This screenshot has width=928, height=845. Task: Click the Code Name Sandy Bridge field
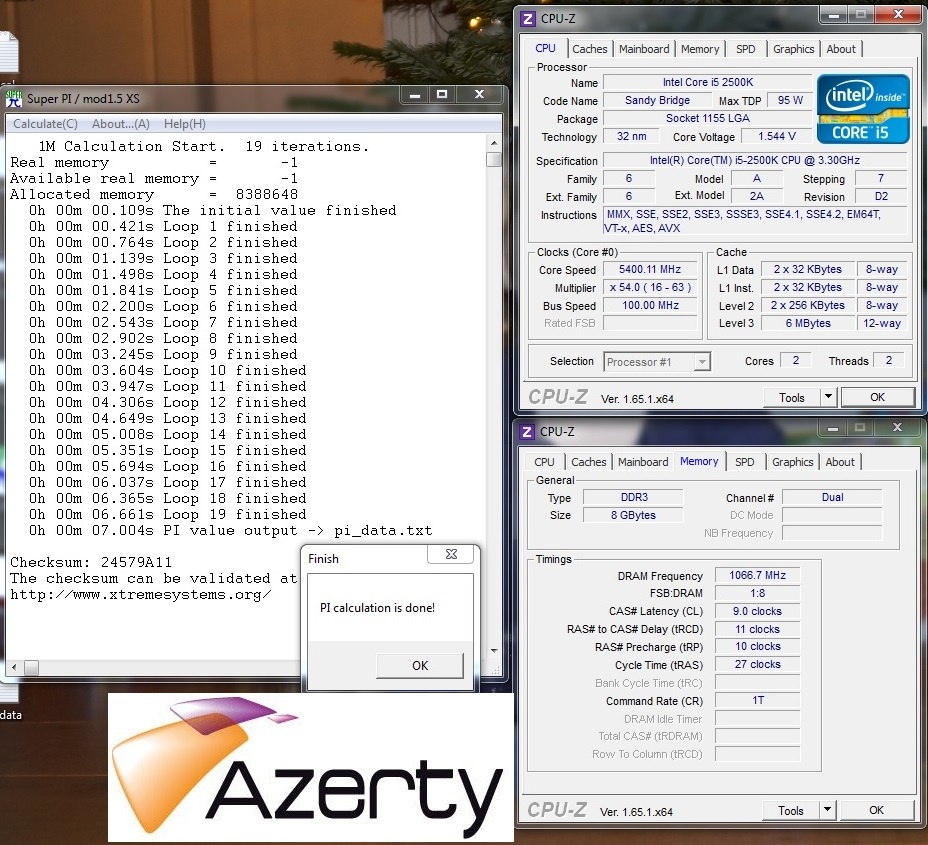click(x=657, y=100)
